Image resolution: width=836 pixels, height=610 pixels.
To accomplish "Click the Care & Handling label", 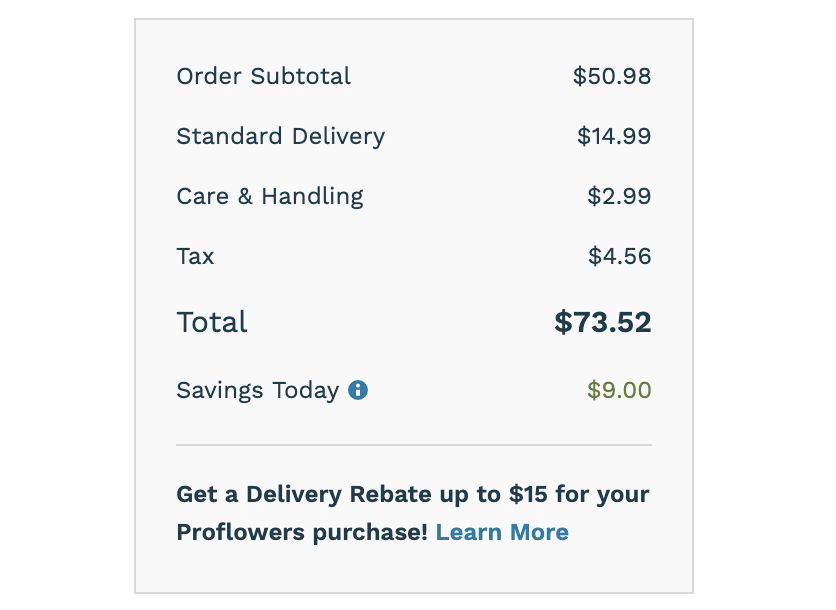I will (270, 196).
